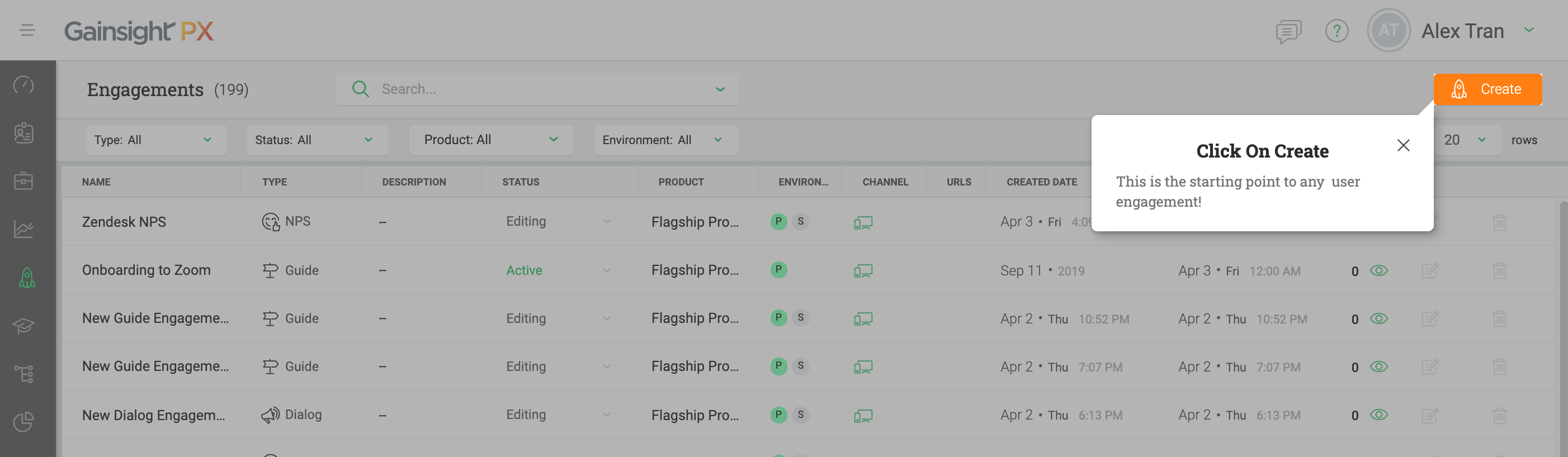
Task: Click the orange Create button
Action: pyautogui.click(x=1487, y=89)
